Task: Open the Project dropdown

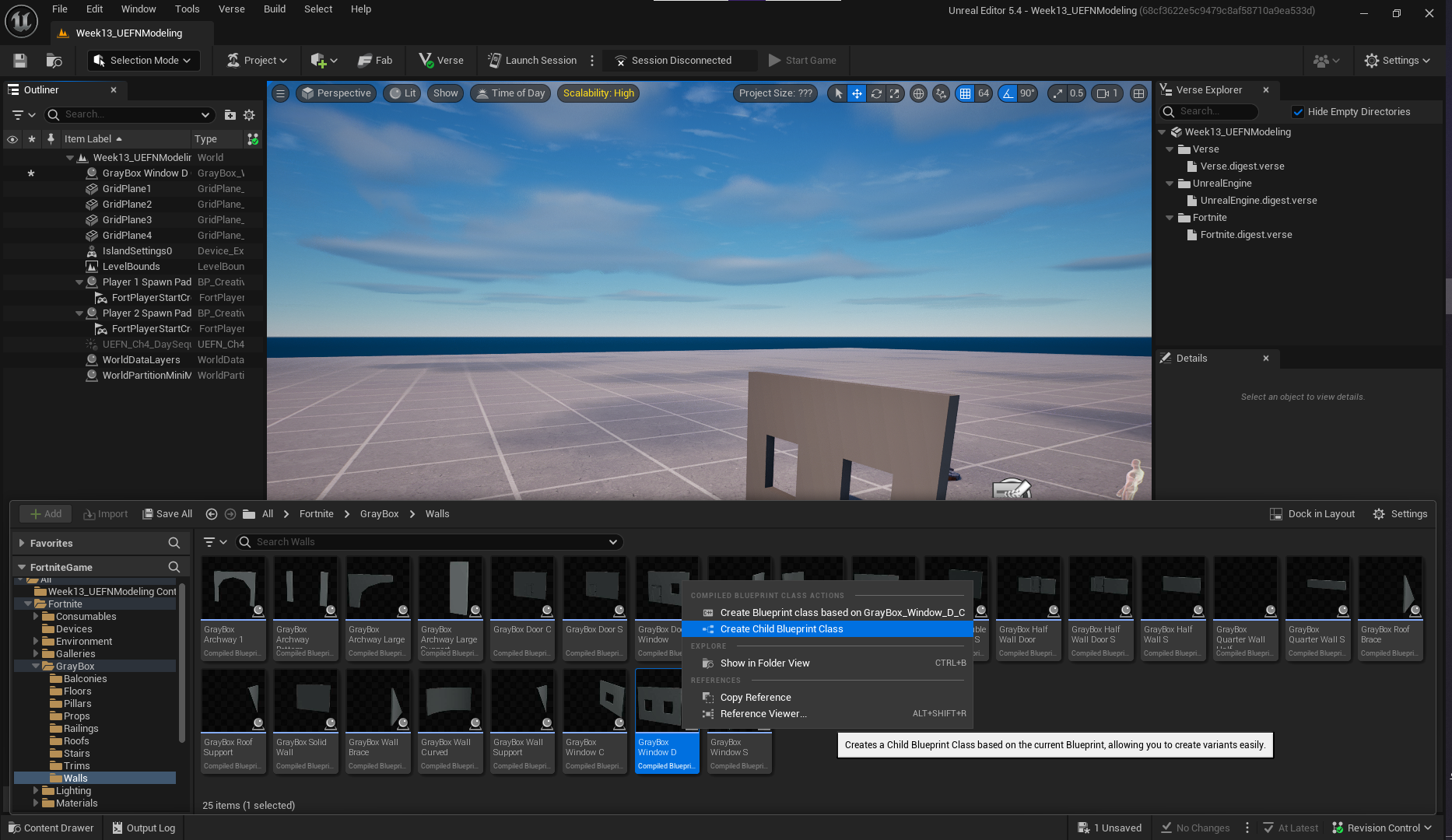Action: [x=257, y=61]
